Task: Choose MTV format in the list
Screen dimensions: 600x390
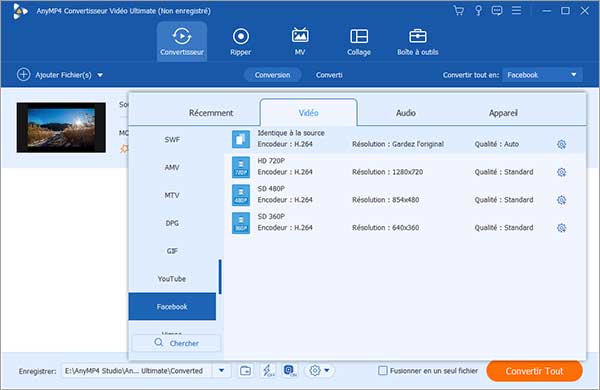Action: pyautogui.click(x=172, y=195)
